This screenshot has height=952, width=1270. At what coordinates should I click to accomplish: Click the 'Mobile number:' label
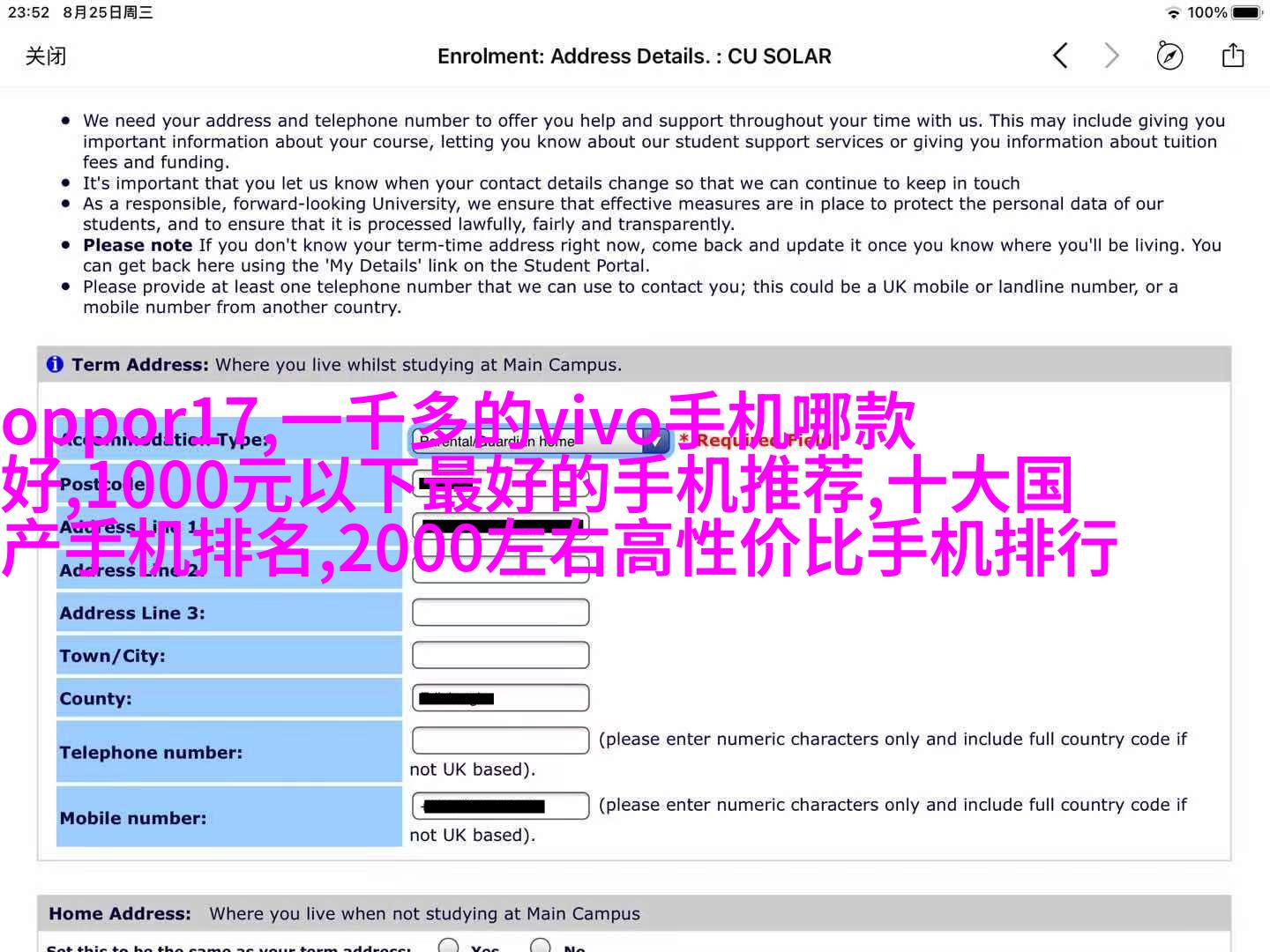pyautogui.click(x=133, y=818)
